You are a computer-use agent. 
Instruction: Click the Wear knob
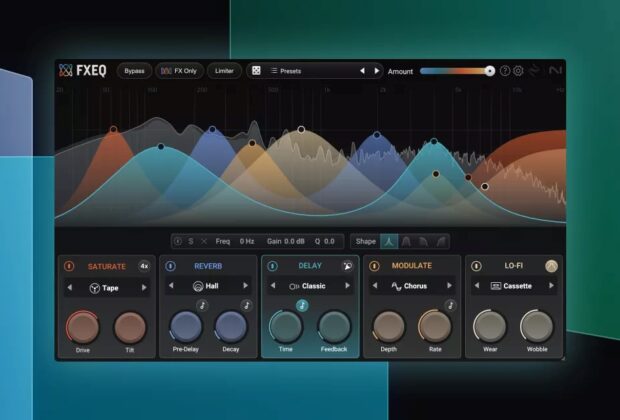coord(490,327)
